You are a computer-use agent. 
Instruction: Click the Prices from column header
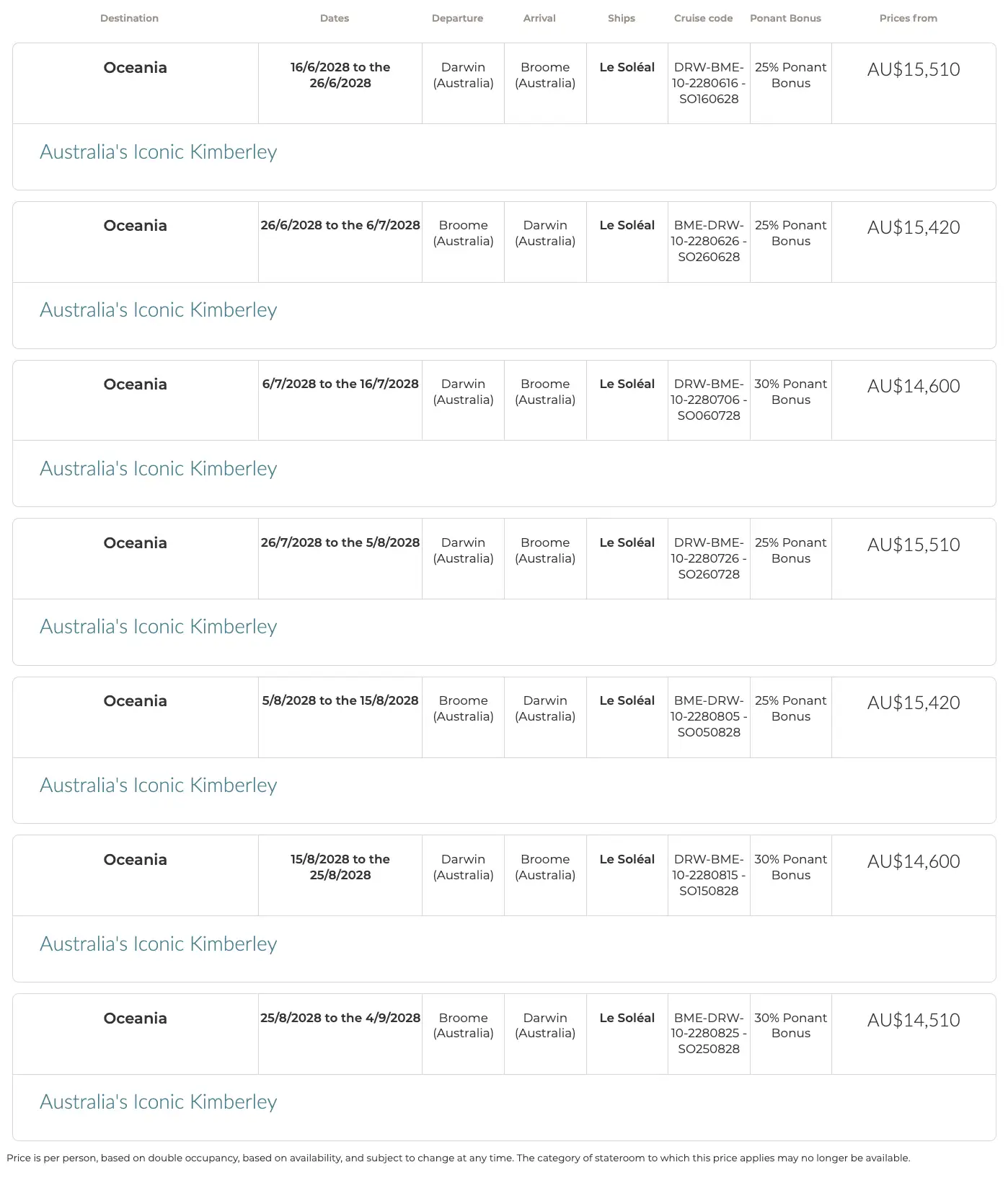pyautogui.click(x=908, y=18)
